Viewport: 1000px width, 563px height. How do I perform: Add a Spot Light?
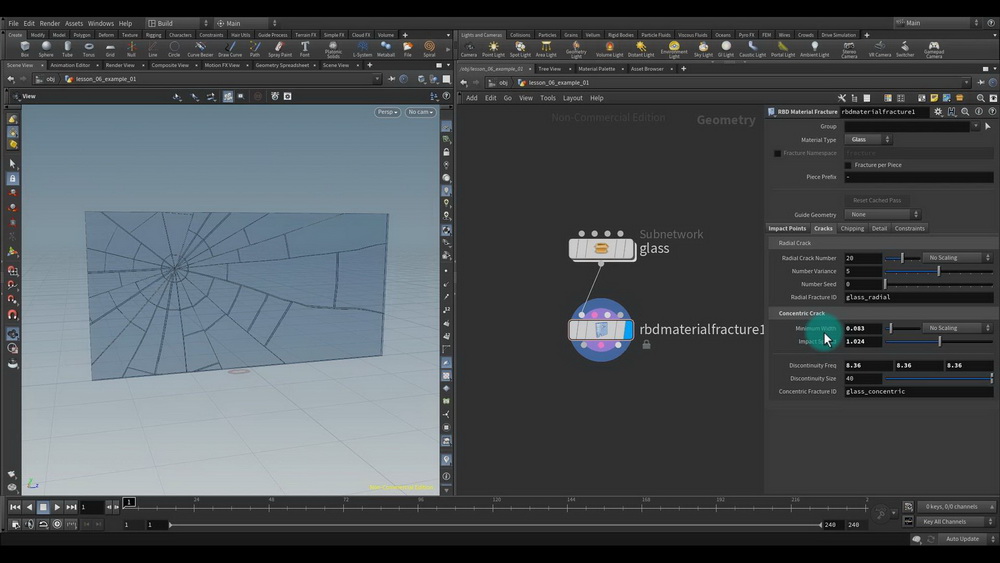coord(520,50)
